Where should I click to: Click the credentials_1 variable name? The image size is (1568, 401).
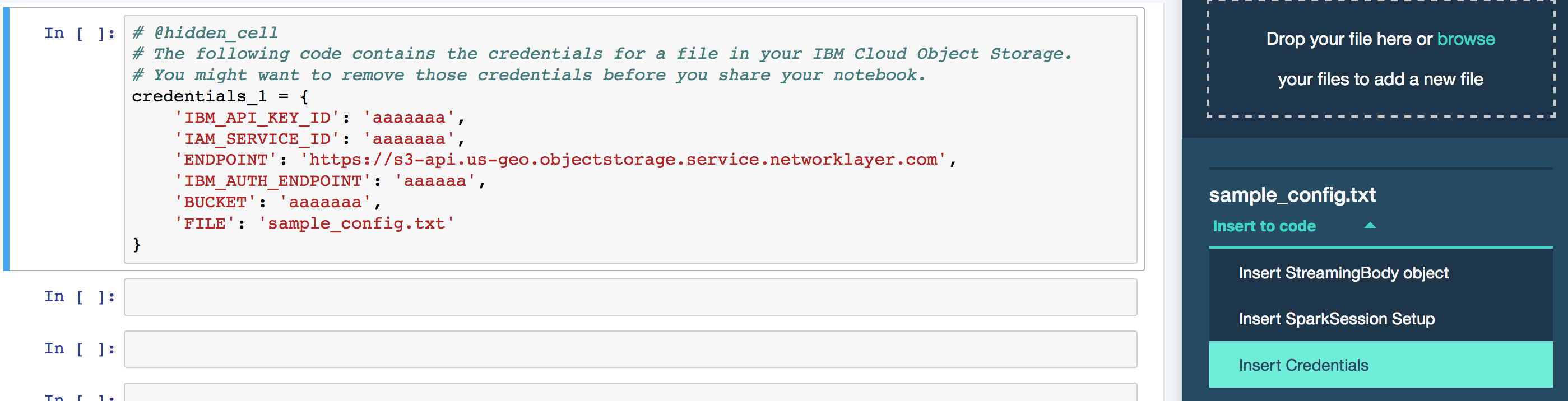pos(199,97)
